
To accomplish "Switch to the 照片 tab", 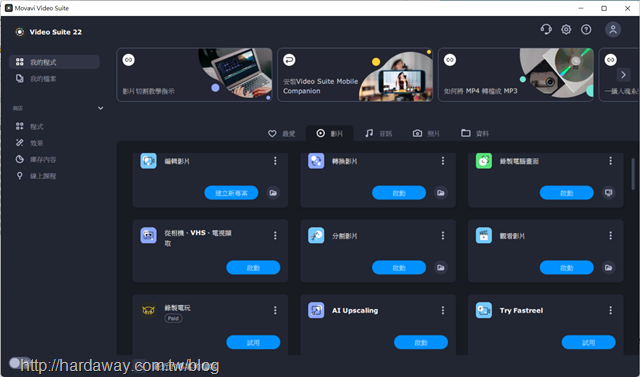I will point(426,133).
